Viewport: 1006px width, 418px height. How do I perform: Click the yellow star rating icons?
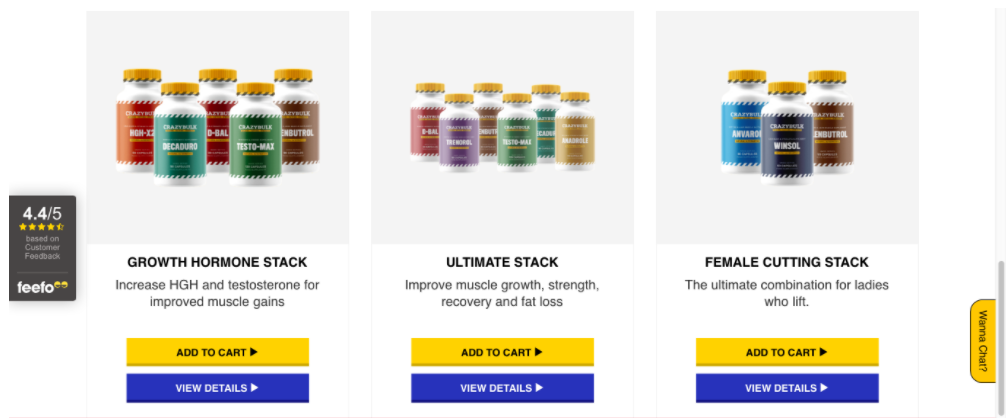pyautogui.click(x=42, y=227)
